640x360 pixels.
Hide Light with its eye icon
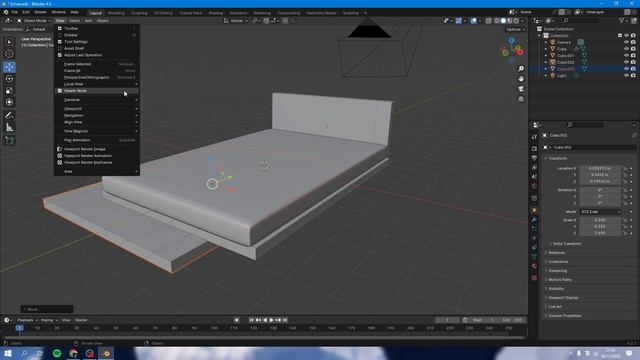tap(626, 76)
